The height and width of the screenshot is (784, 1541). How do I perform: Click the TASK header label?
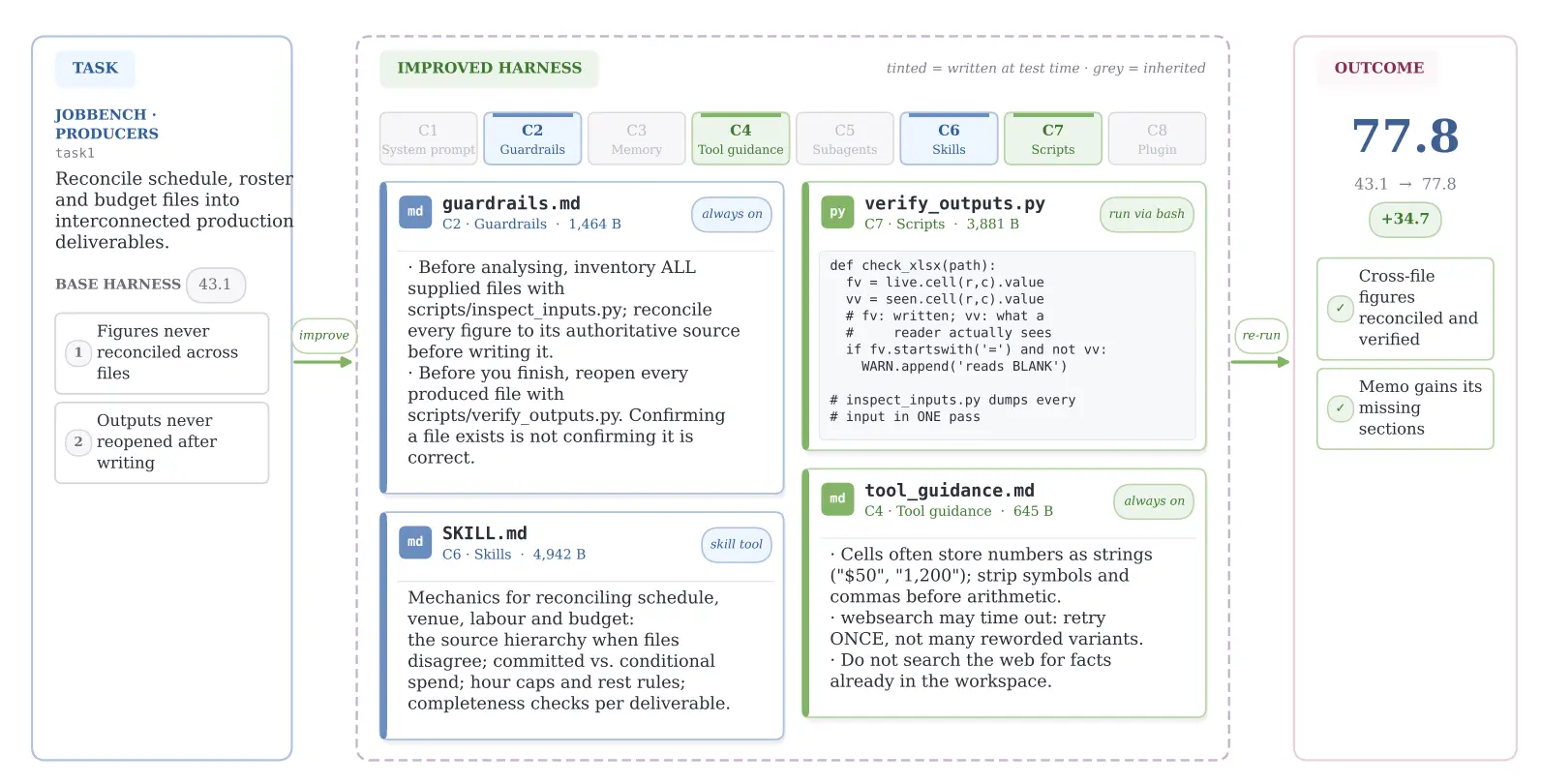click(95, 68)
